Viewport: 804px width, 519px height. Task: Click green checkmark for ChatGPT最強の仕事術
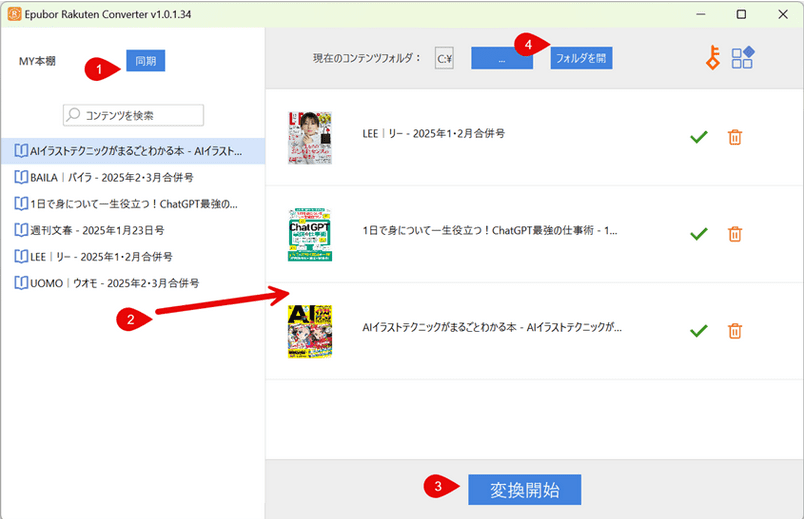pos(698,234)
